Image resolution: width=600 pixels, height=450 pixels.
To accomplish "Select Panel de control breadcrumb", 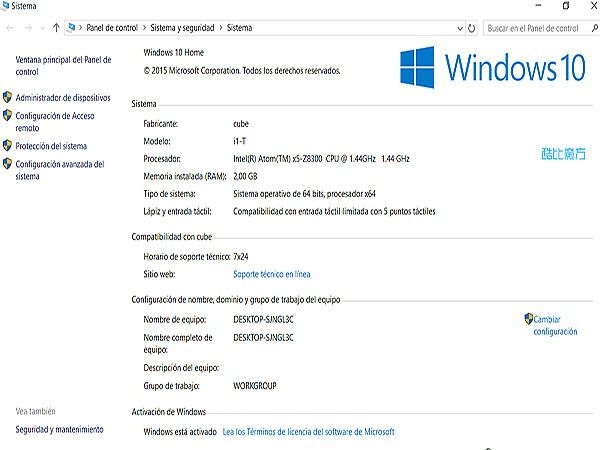I will pos(112,28).
